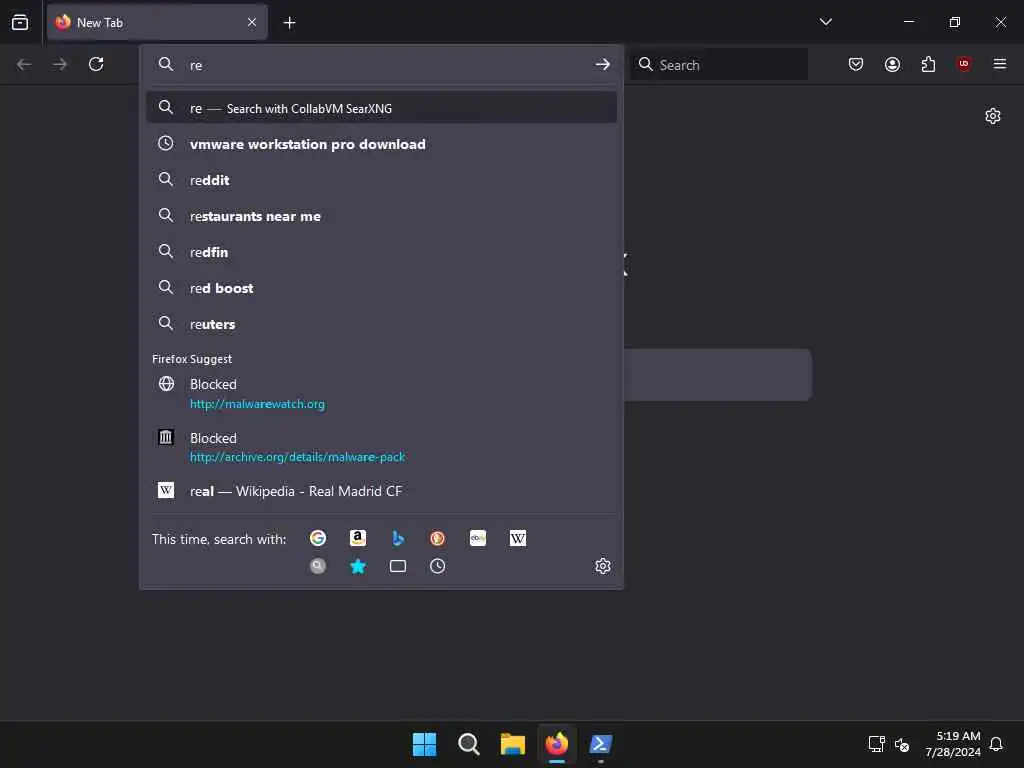Open PowerShell from the taskbar
Screen dimensions: 1024x768
601,744
